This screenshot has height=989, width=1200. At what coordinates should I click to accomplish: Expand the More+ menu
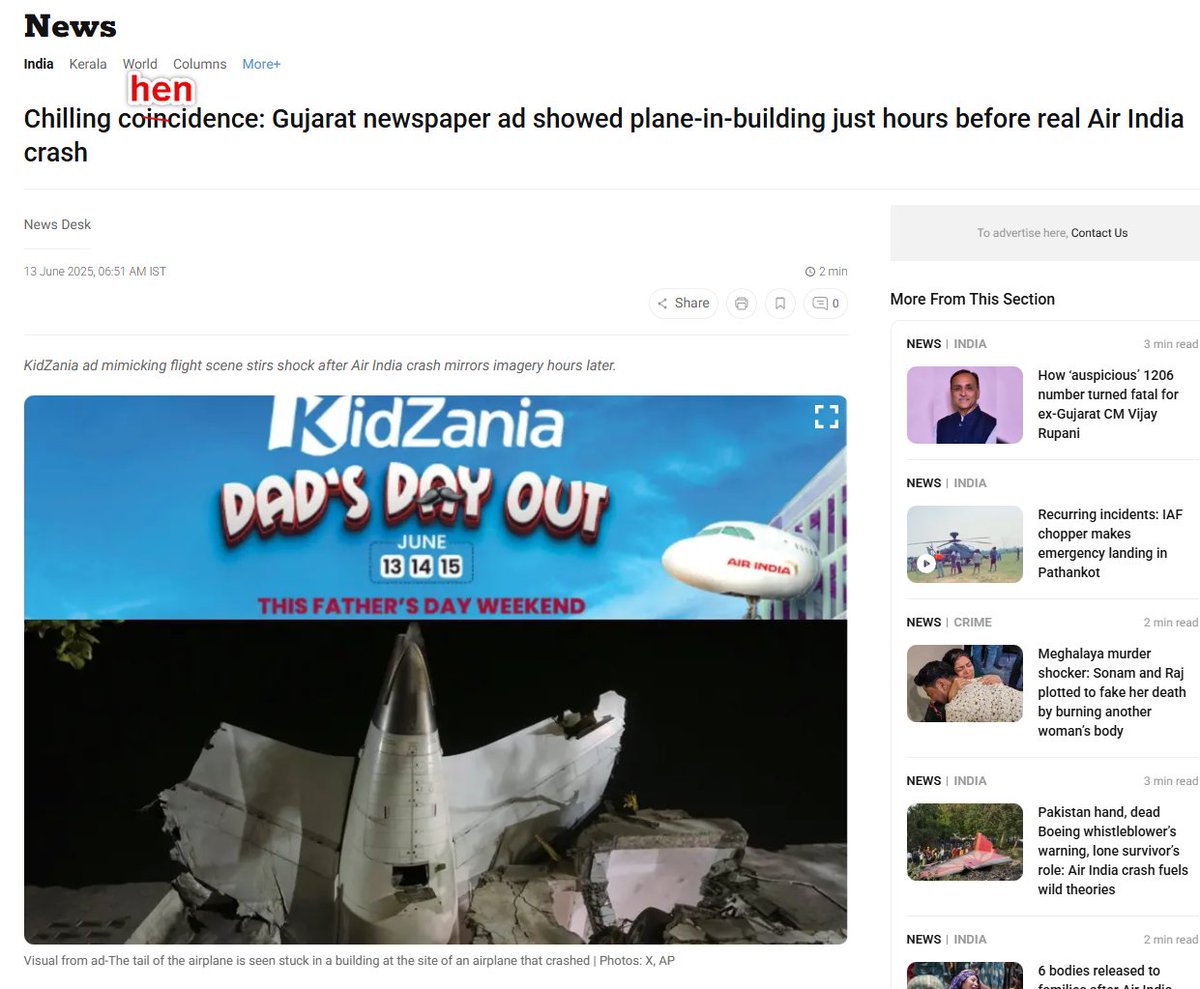pos(261,64)
